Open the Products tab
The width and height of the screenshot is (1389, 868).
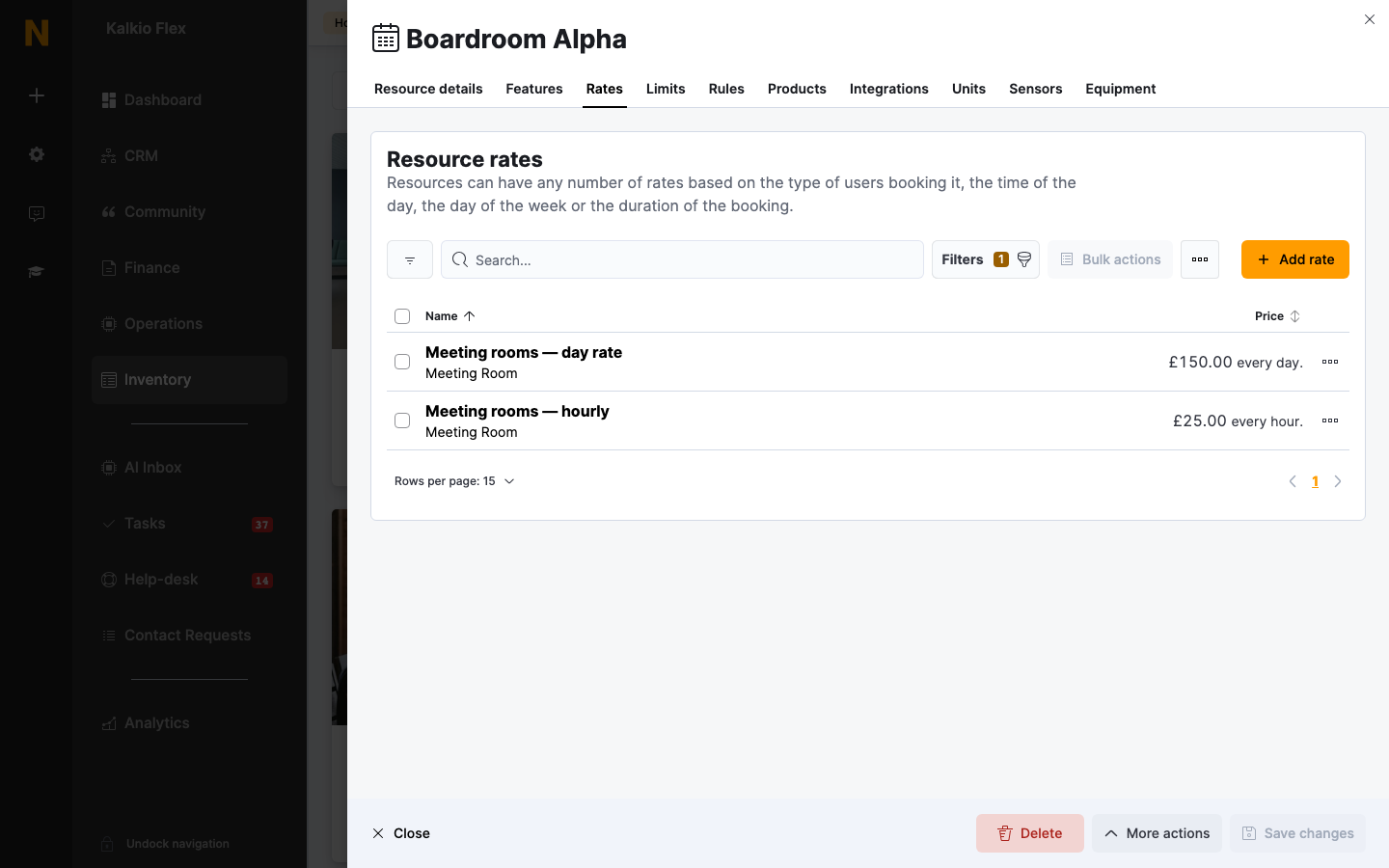797,89
